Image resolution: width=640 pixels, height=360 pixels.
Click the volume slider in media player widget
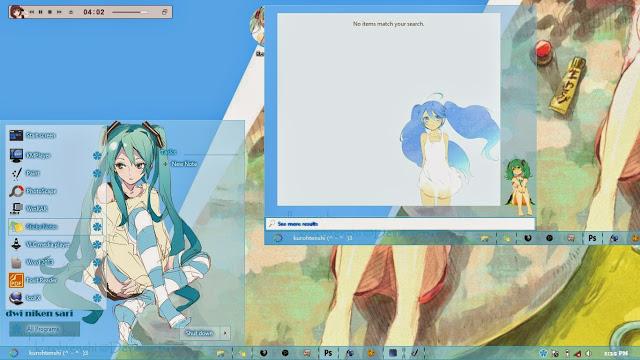tap(130, 12)
